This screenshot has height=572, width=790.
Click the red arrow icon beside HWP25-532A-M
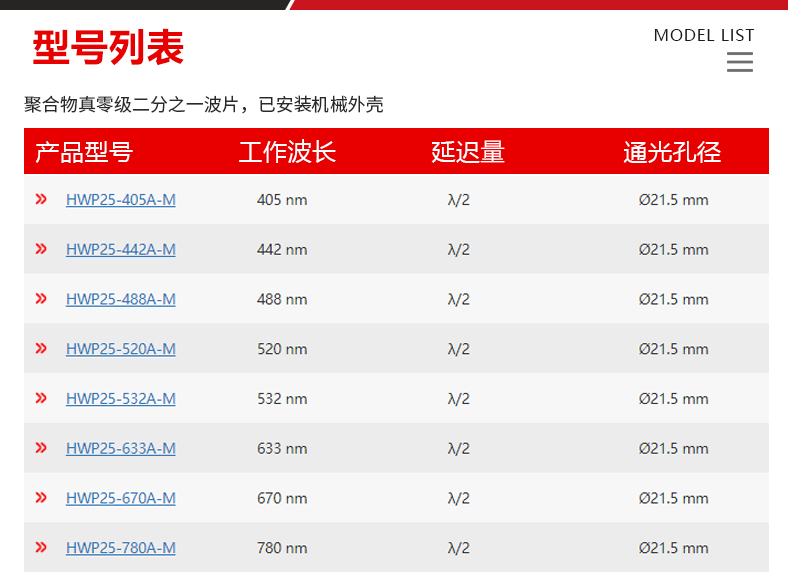[41, 398]
